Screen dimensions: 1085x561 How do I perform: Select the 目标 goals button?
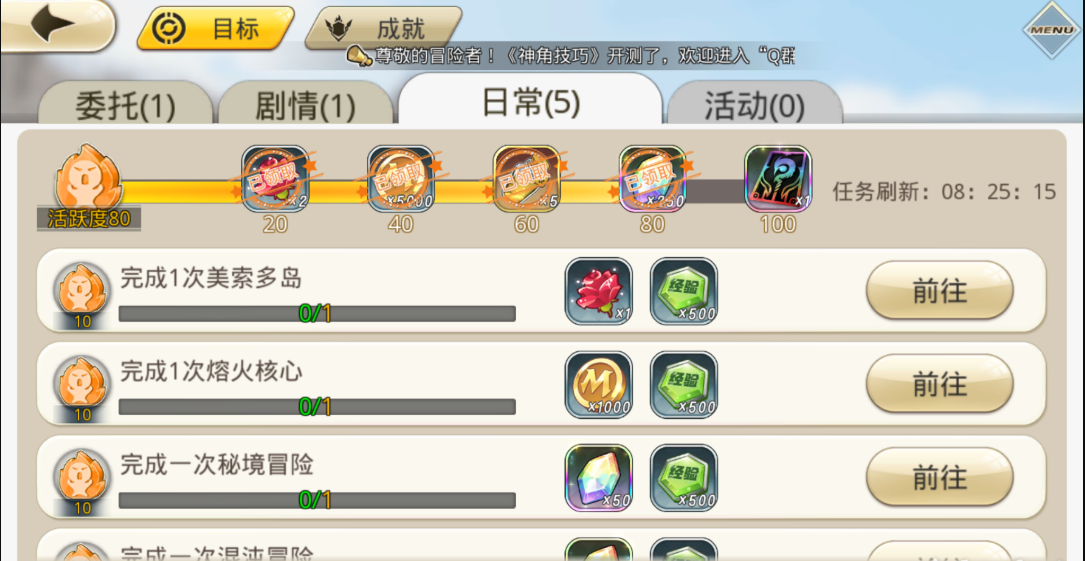click(216, 28)
